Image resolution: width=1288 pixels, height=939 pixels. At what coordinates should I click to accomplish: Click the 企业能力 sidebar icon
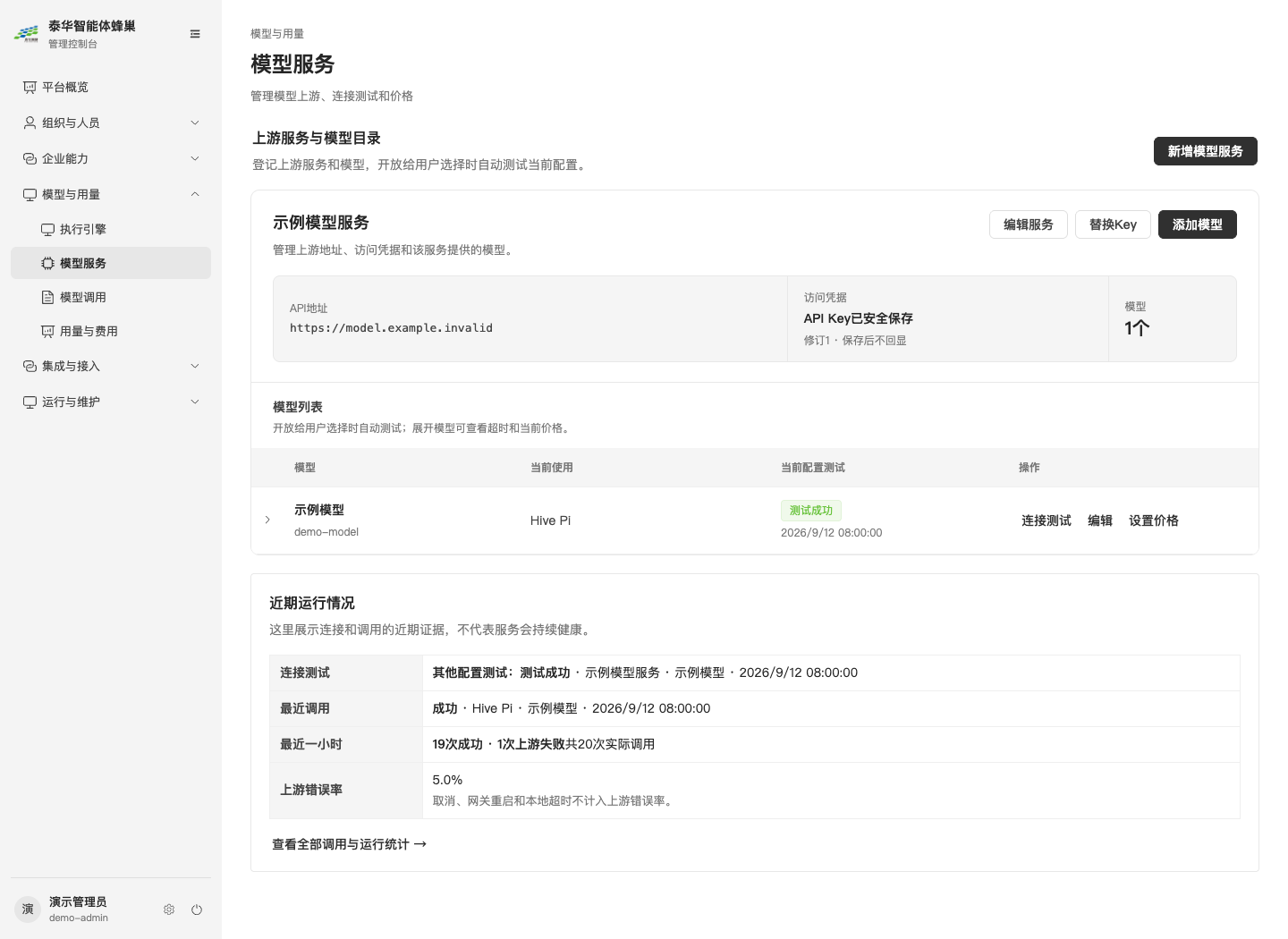pyautogui.click(x=30, y=158)
